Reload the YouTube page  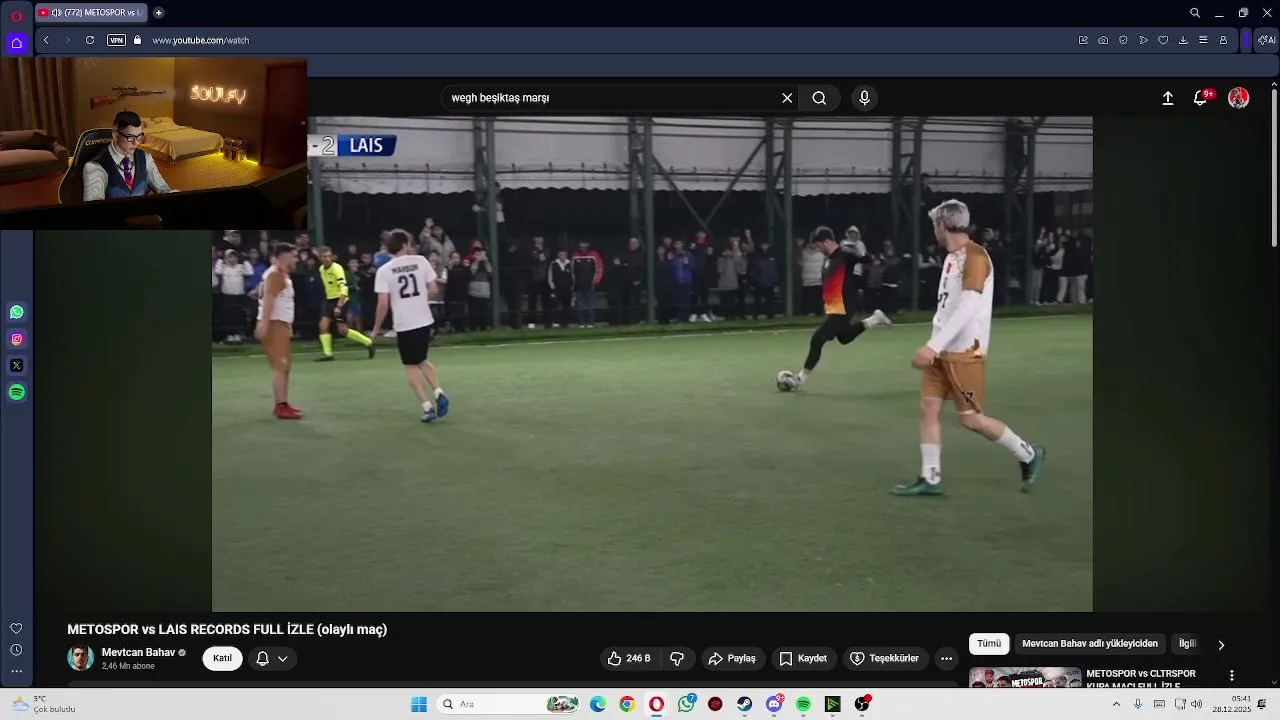pos(90,40)
